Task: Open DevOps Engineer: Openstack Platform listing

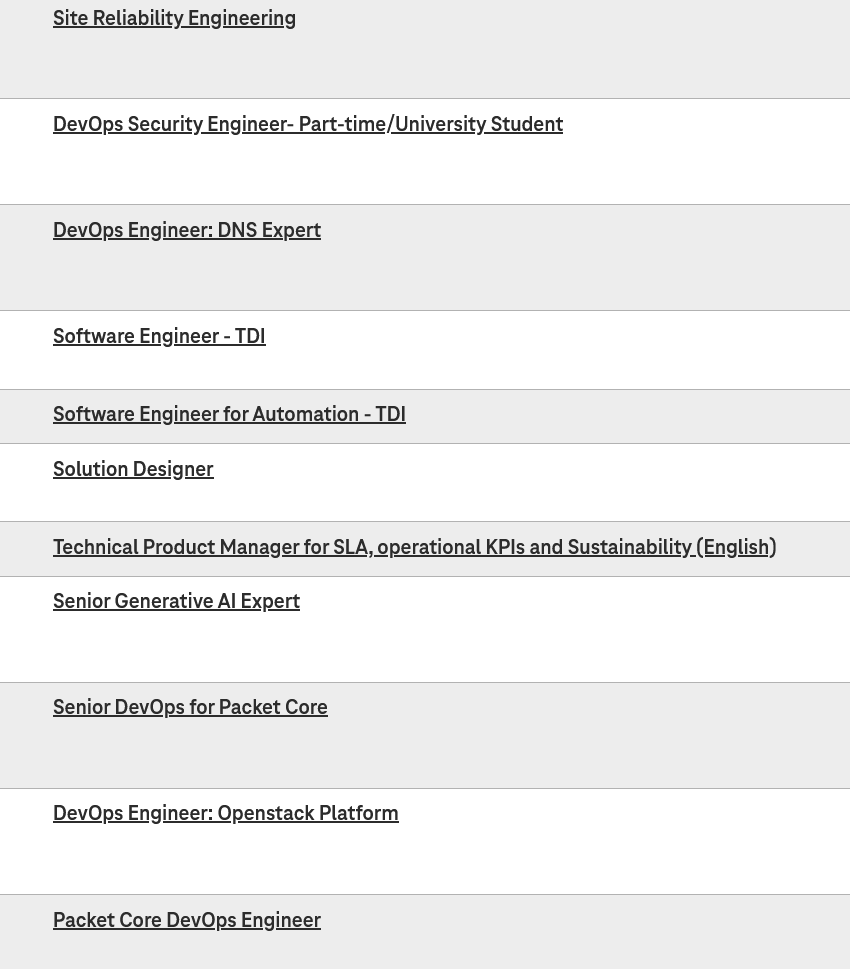Action: point(226,813)
